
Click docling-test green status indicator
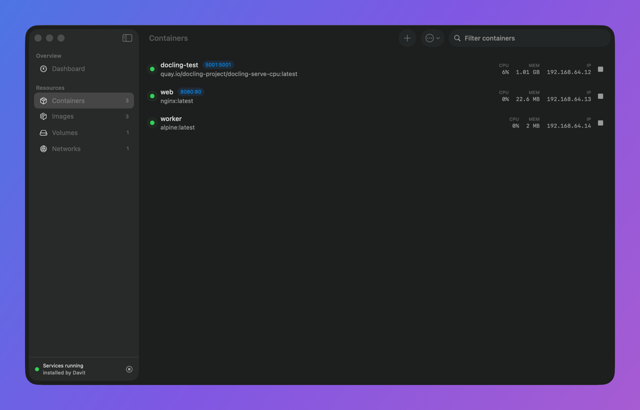tap(152, 69)
